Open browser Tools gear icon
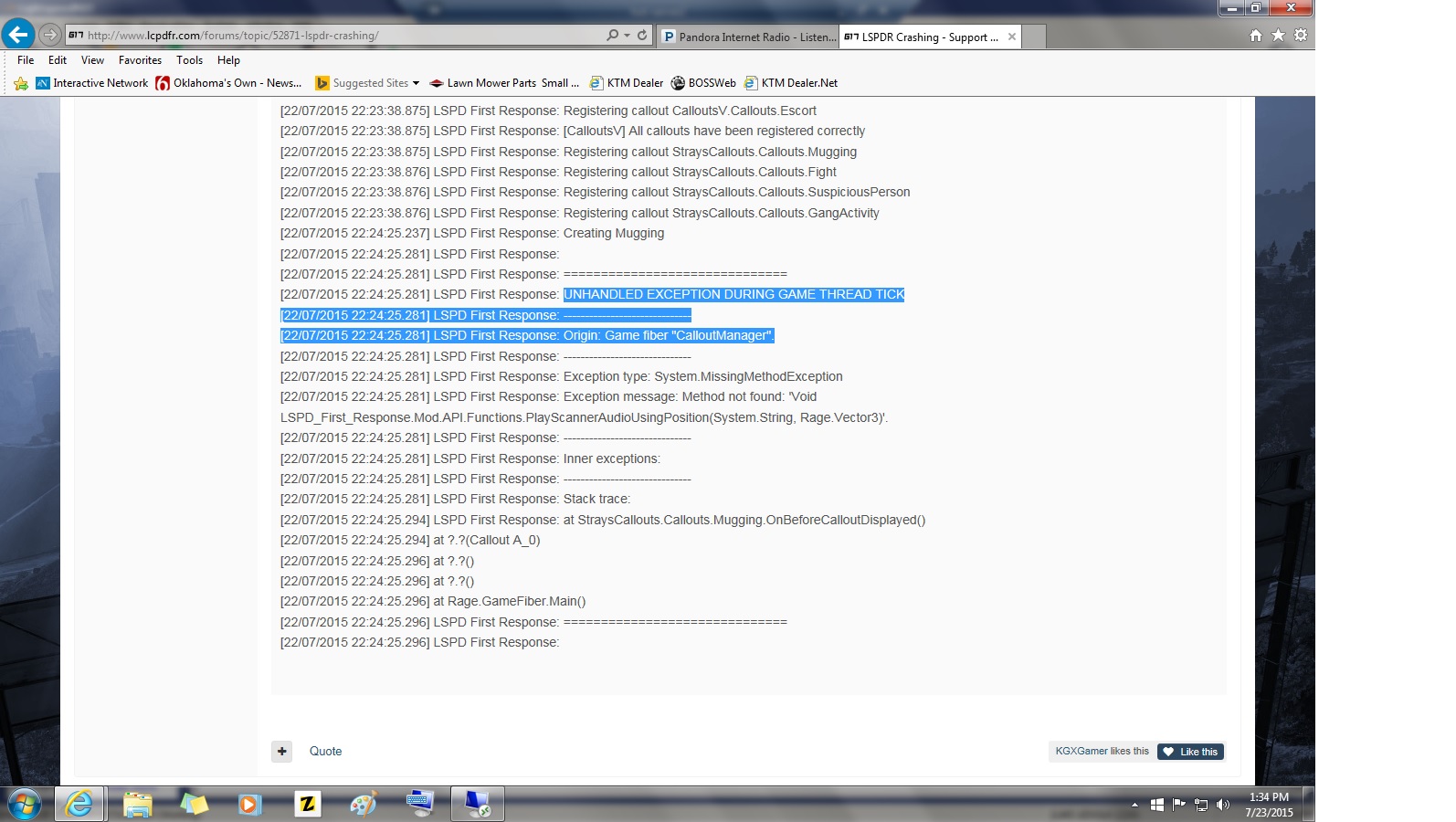 1301,35
